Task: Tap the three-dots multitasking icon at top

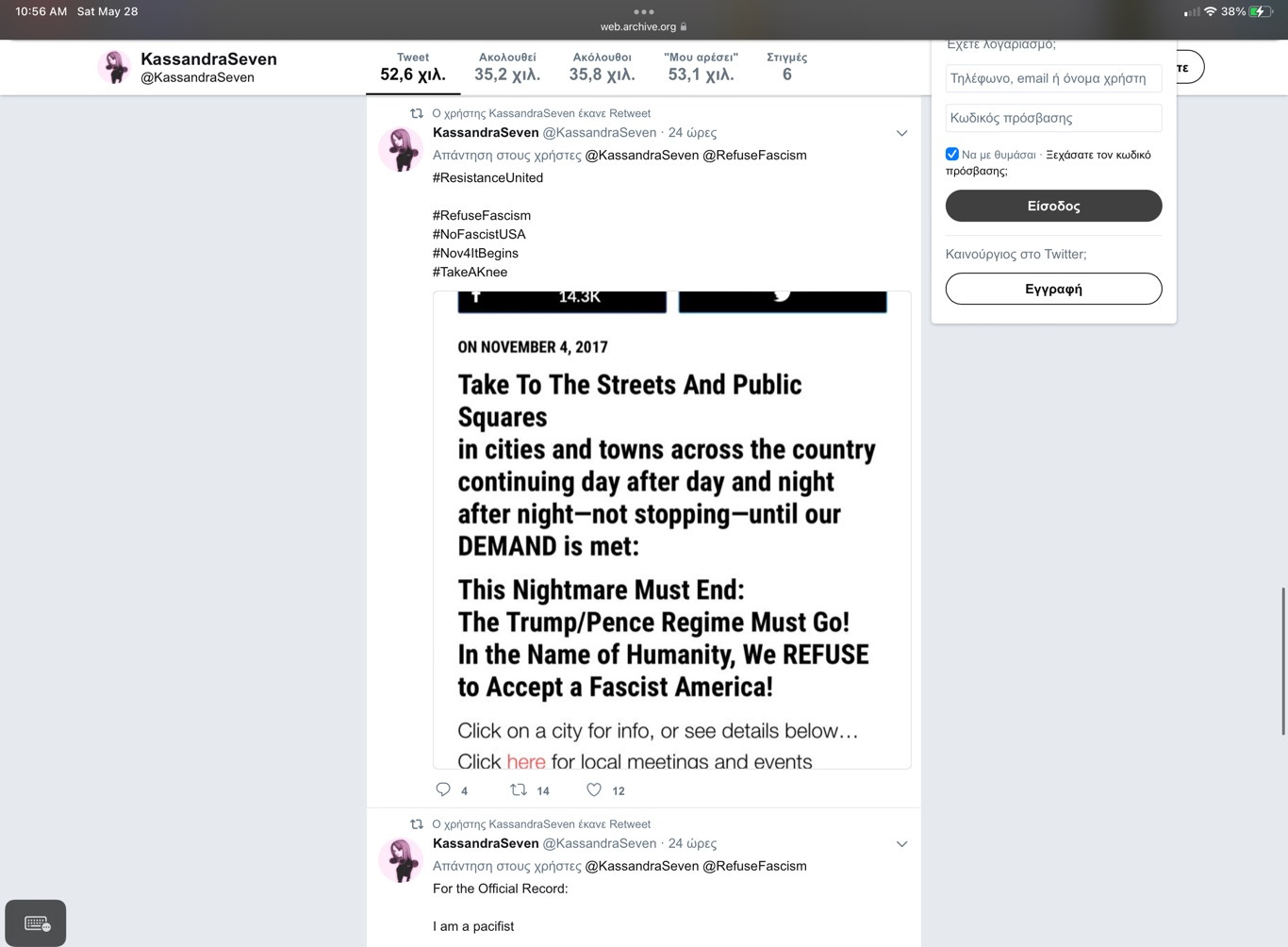Action: pos(644,12)
